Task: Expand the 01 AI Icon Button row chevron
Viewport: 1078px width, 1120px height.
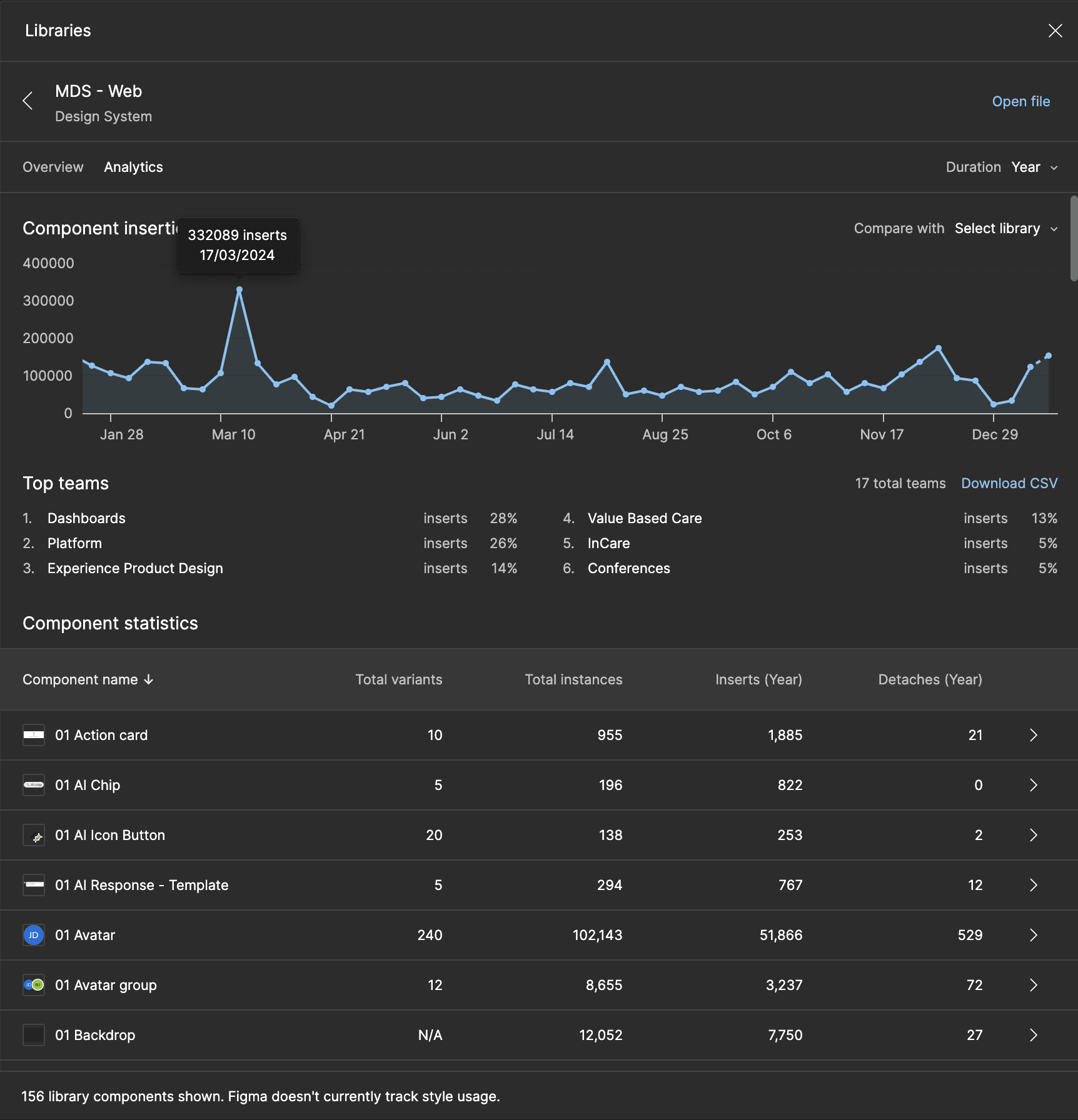Action: click(x=1033, y=835)
